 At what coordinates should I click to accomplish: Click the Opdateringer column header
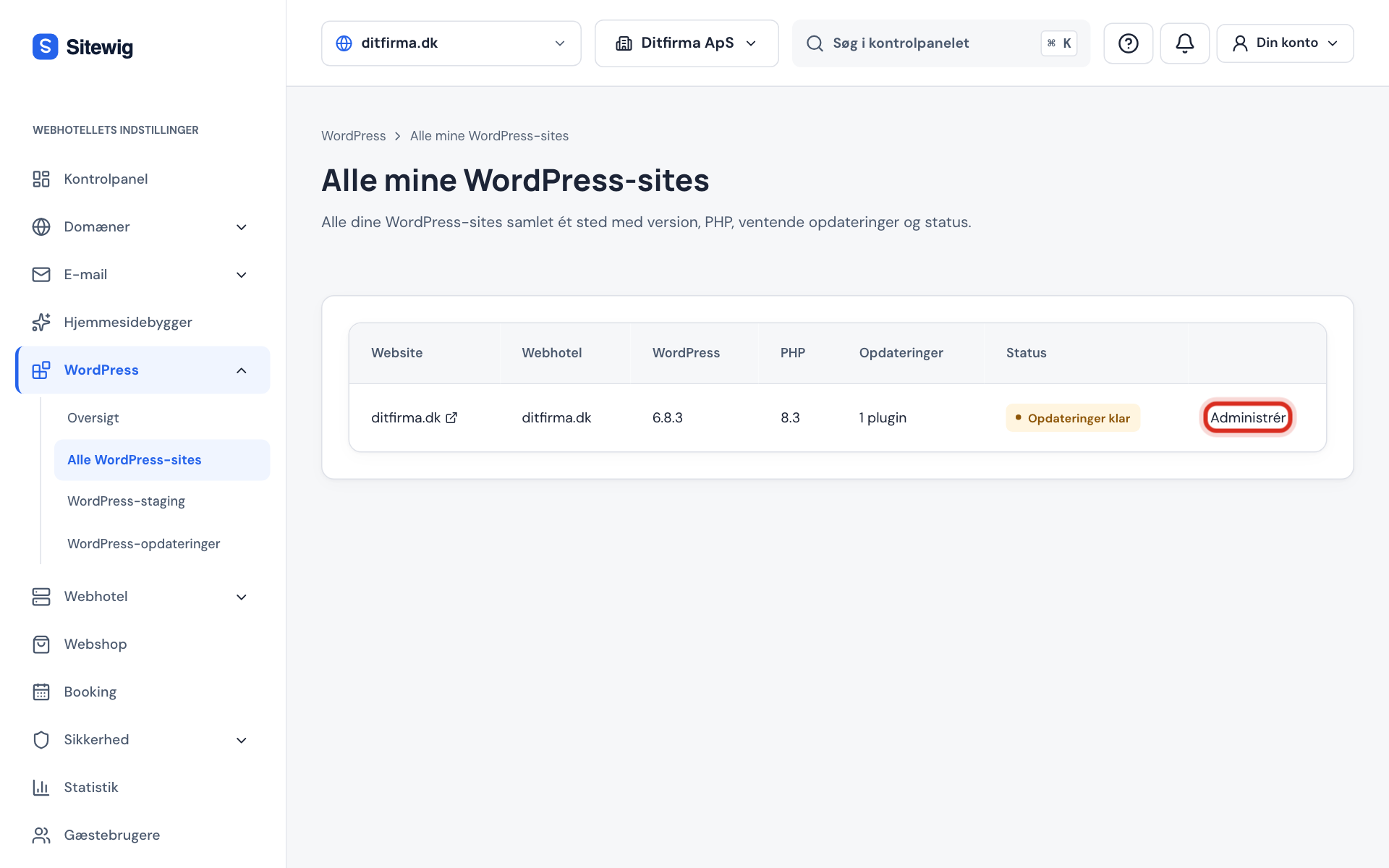coord(901,352)
